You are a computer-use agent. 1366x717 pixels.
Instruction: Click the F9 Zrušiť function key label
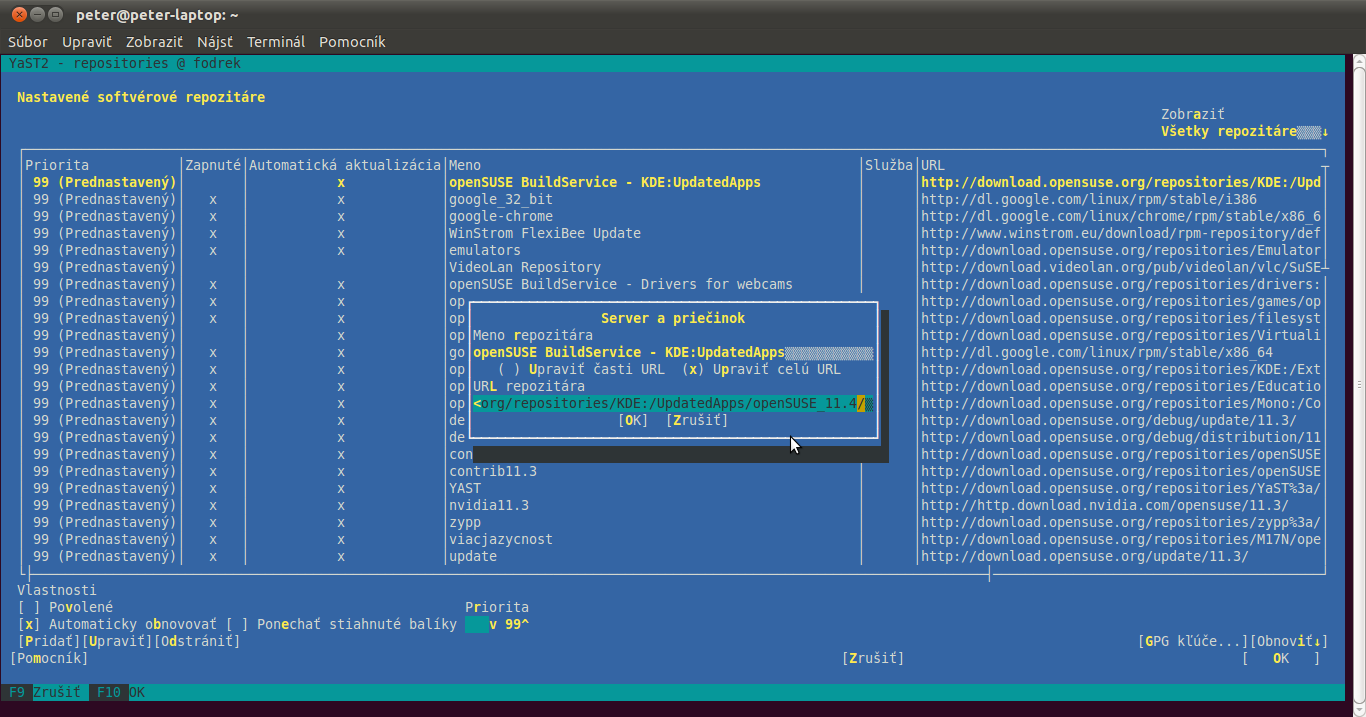(x=45, y=692)
